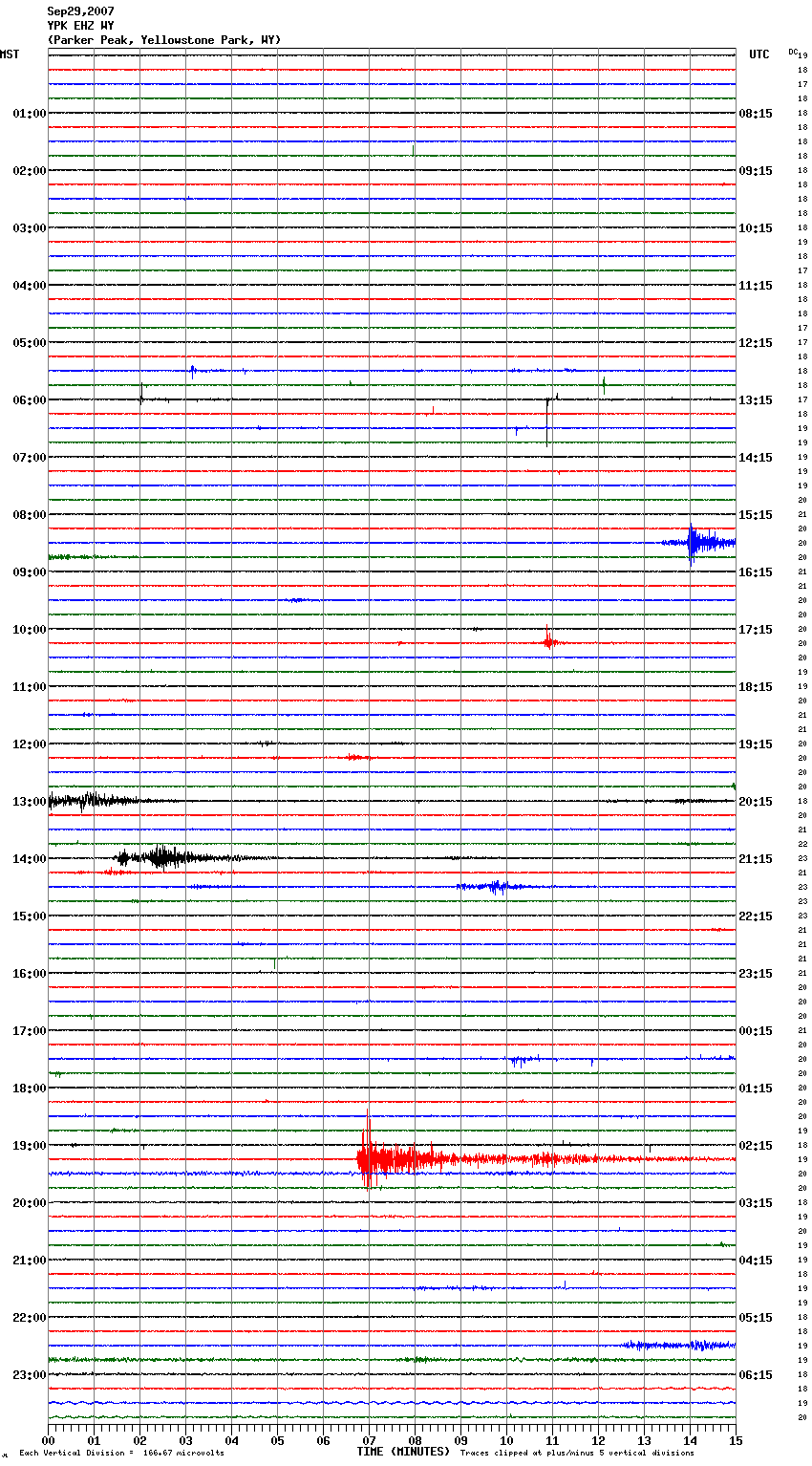Click the Parker Peak, Yellowstone Park location title

coord(164,40)
